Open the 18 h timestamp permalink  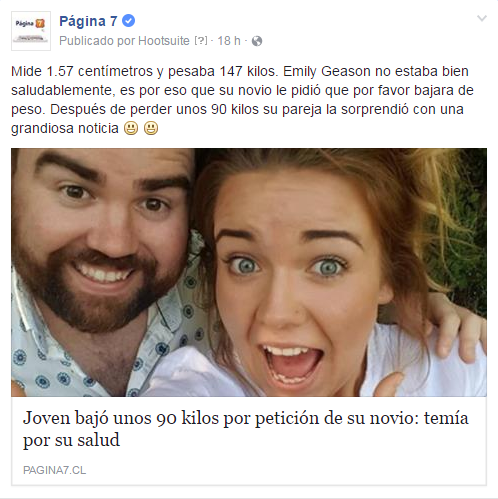point(229,41)
